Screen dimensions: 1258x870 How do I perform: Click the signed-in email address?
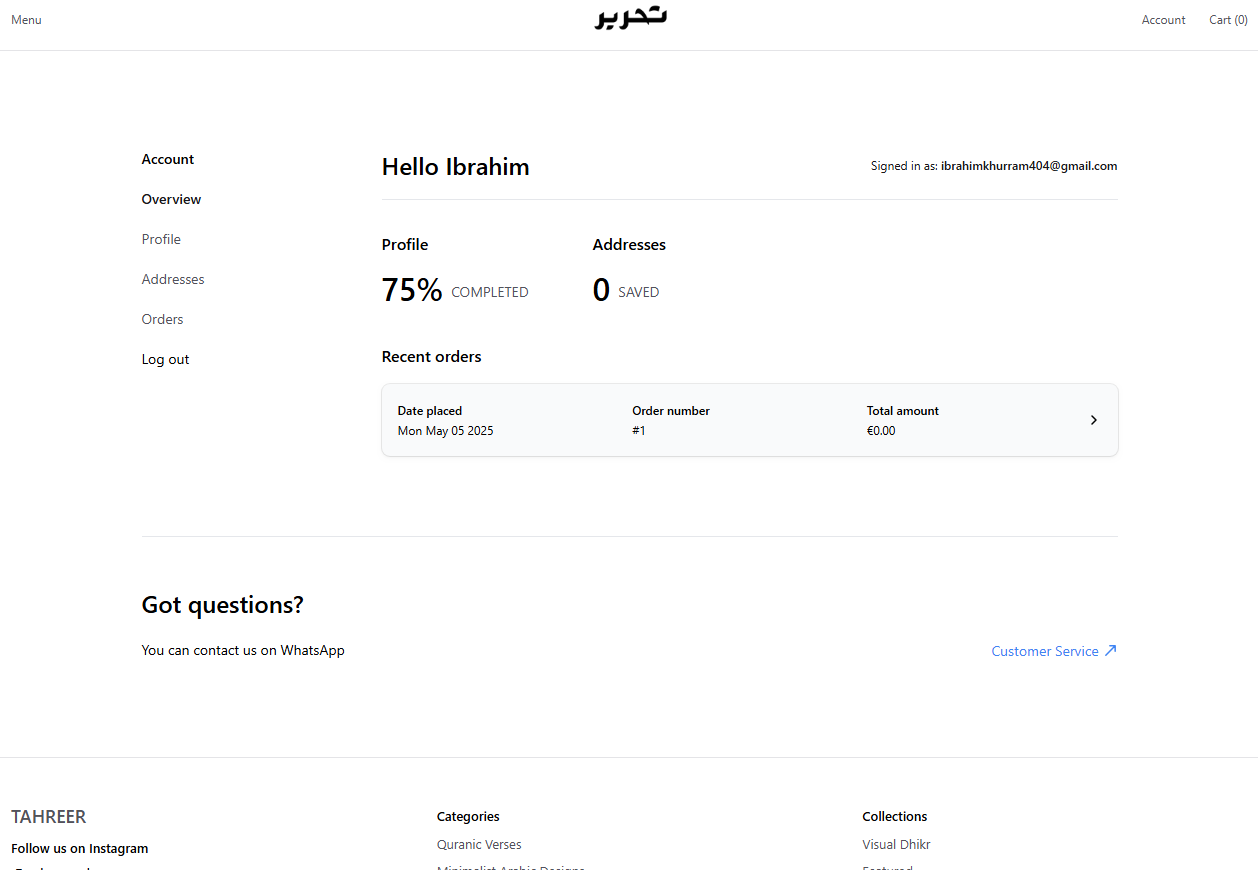pyautogui.click(x=1029, y=165)
